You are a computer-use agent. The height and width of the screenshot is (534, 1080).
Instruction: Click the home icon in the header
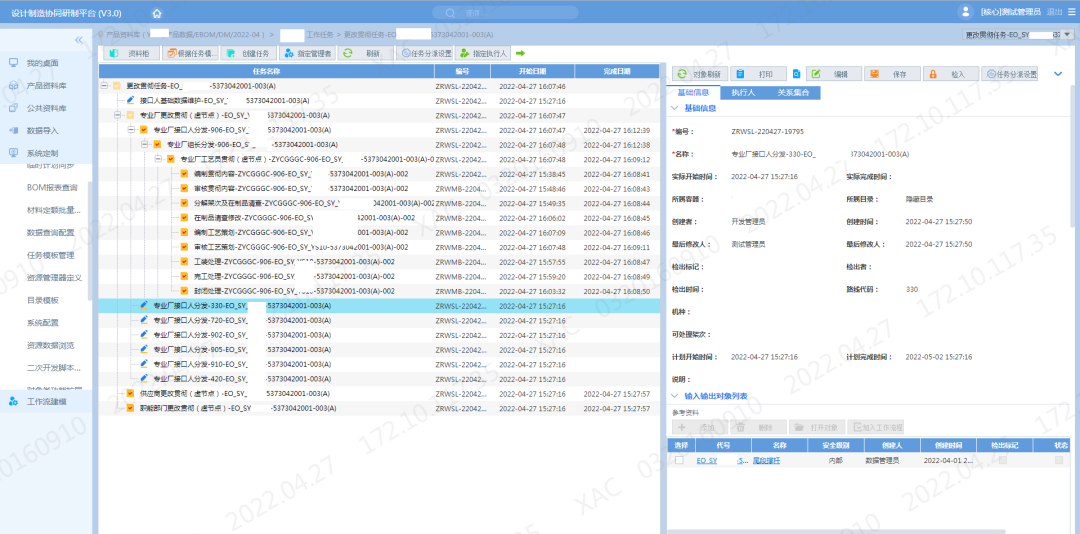point(157,13)
